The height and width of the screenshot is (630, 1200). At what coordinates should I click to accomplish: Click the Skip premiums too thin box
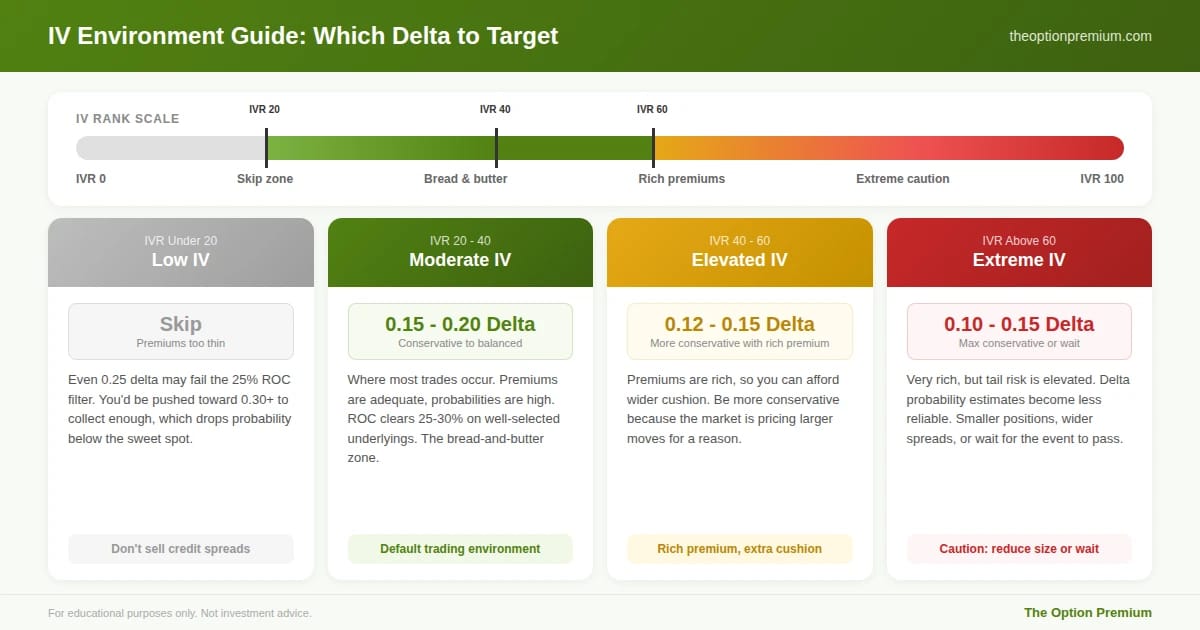point(181,331)
